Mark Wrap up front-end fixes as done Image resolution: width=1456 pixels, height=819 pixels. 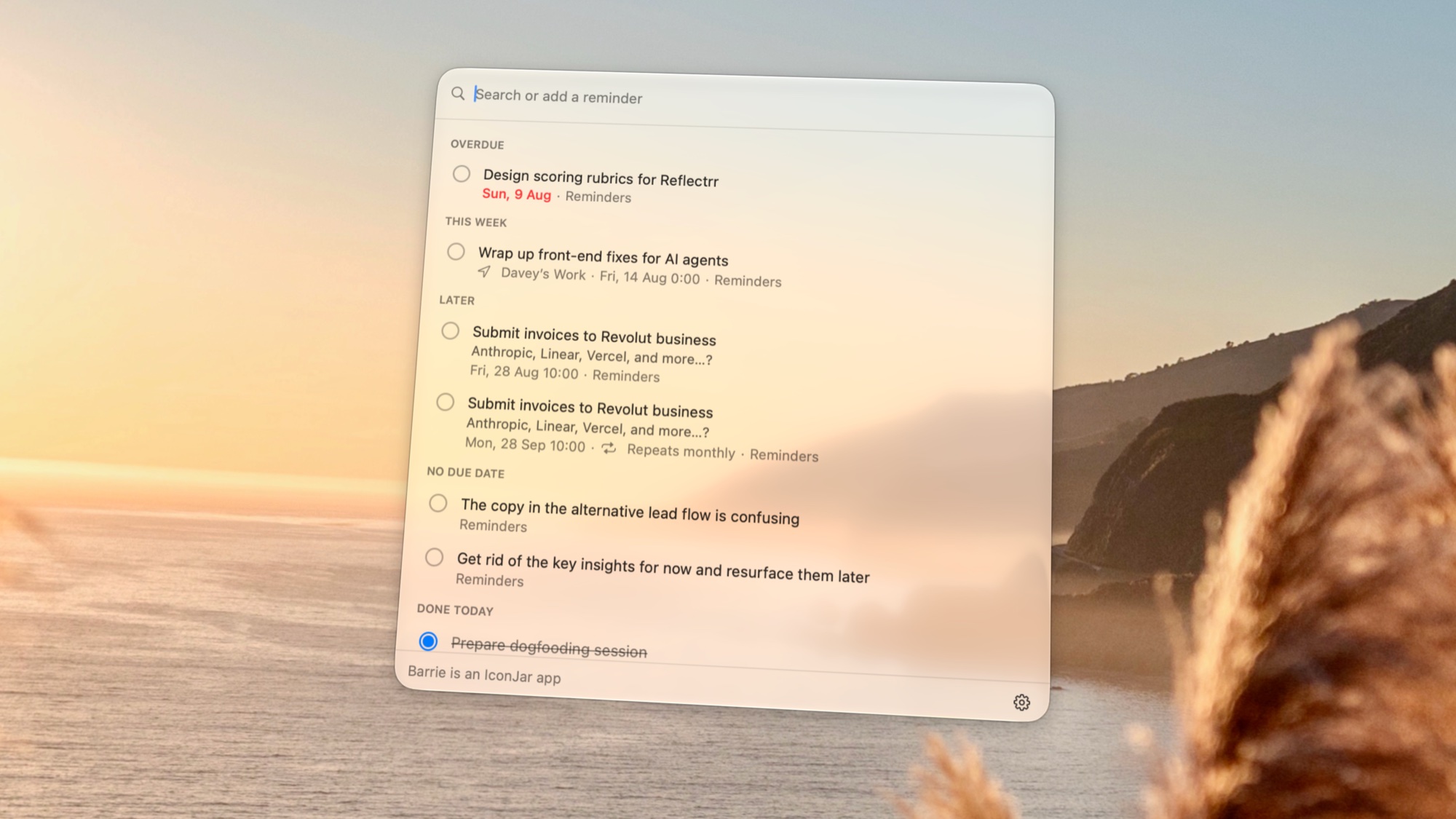click(x=456, y=252)
